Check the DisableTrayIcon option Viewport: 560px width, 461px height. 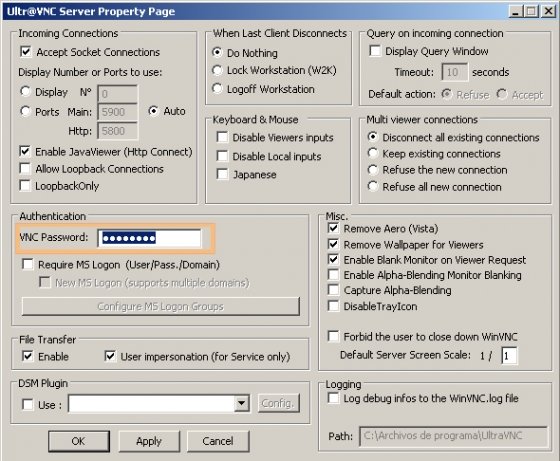(x=333, y=306)
